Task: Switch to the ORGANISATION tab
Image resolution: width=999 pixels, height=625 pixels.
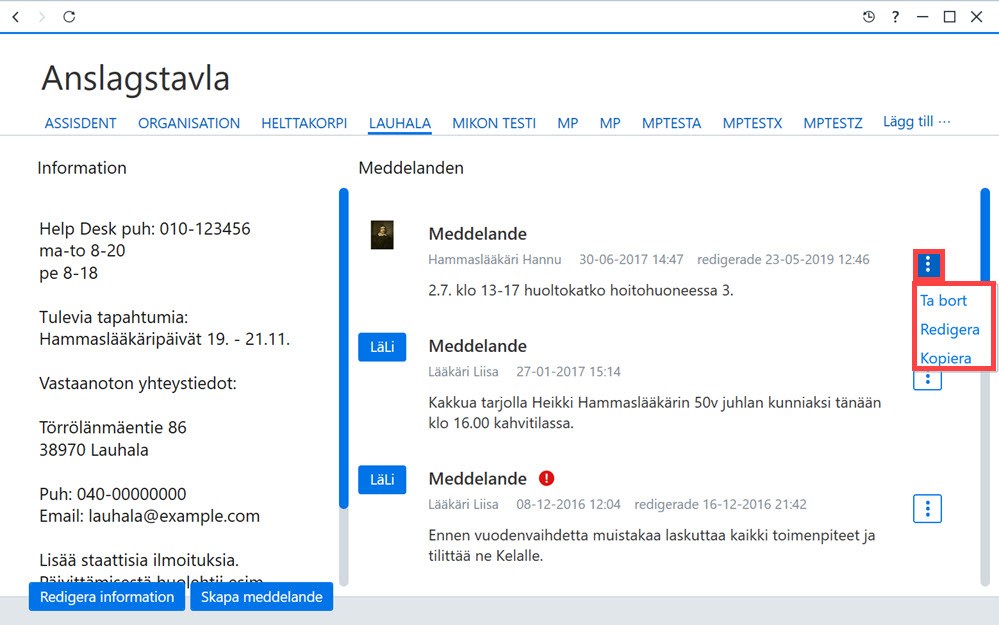Action: (x=189, y=123)
